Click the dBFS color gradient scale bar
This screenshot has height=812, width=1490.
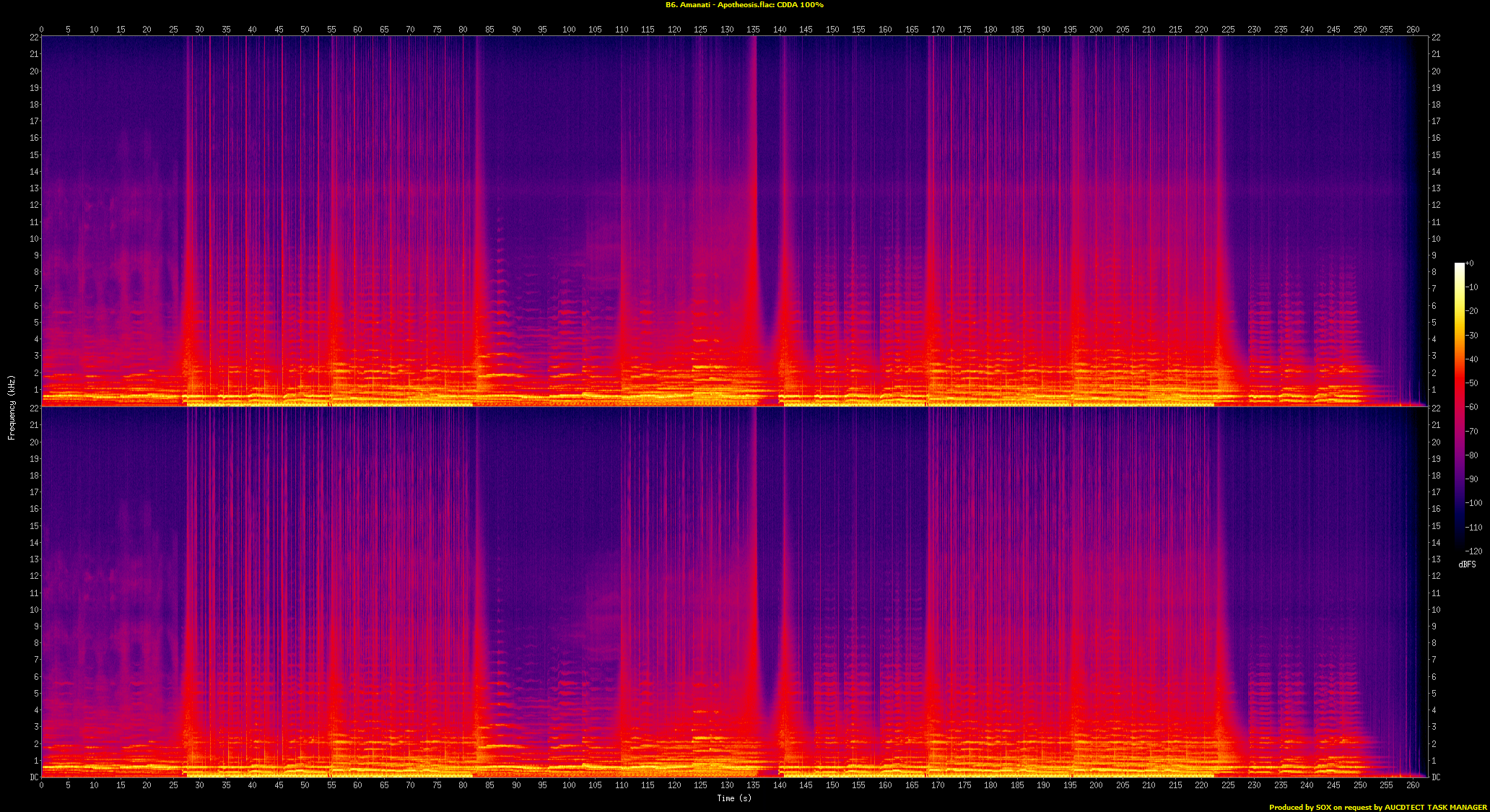(x=1459, y=404)
